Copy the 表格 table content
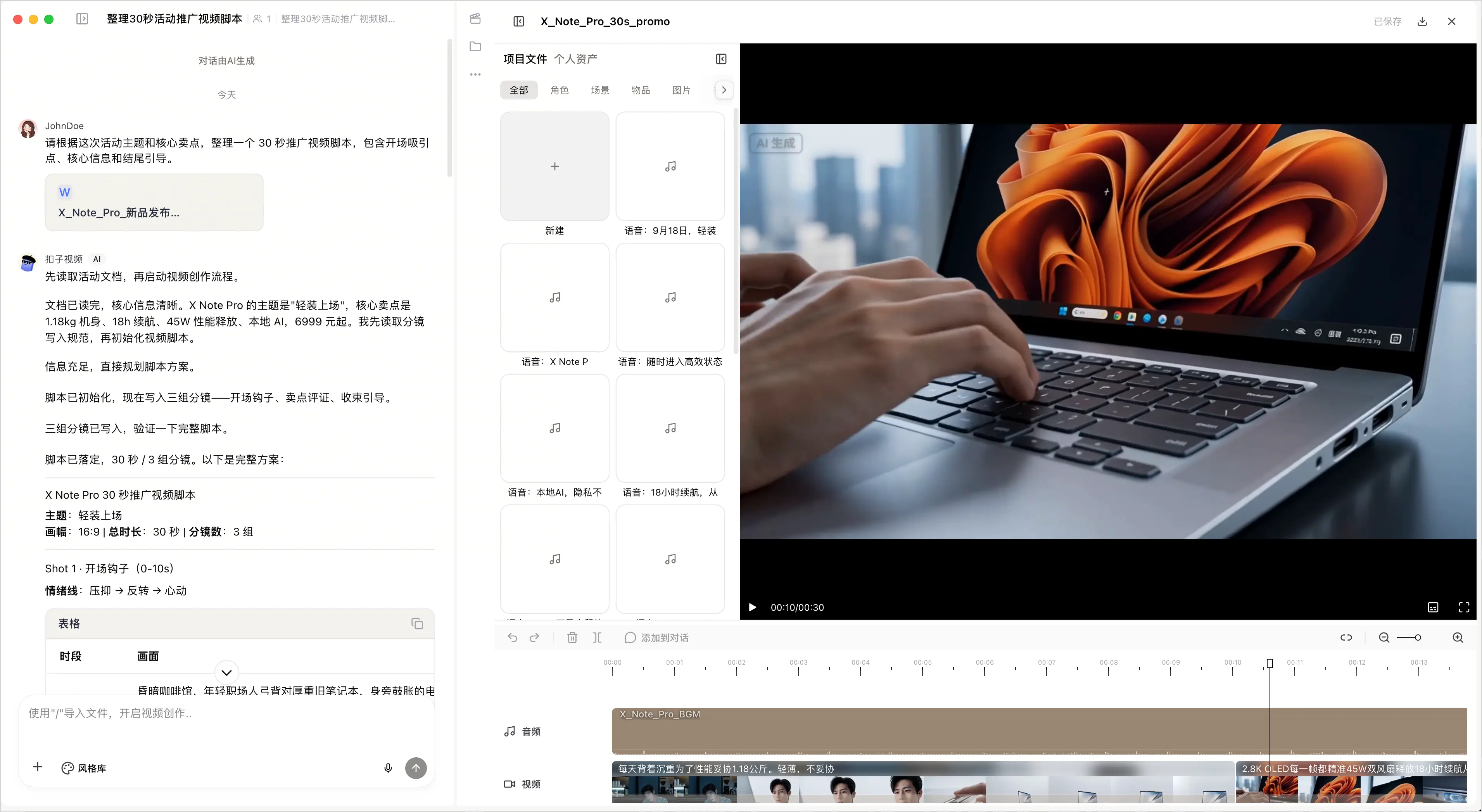Viewport: 1482px width, 812px height. click(x=417, y=624)
